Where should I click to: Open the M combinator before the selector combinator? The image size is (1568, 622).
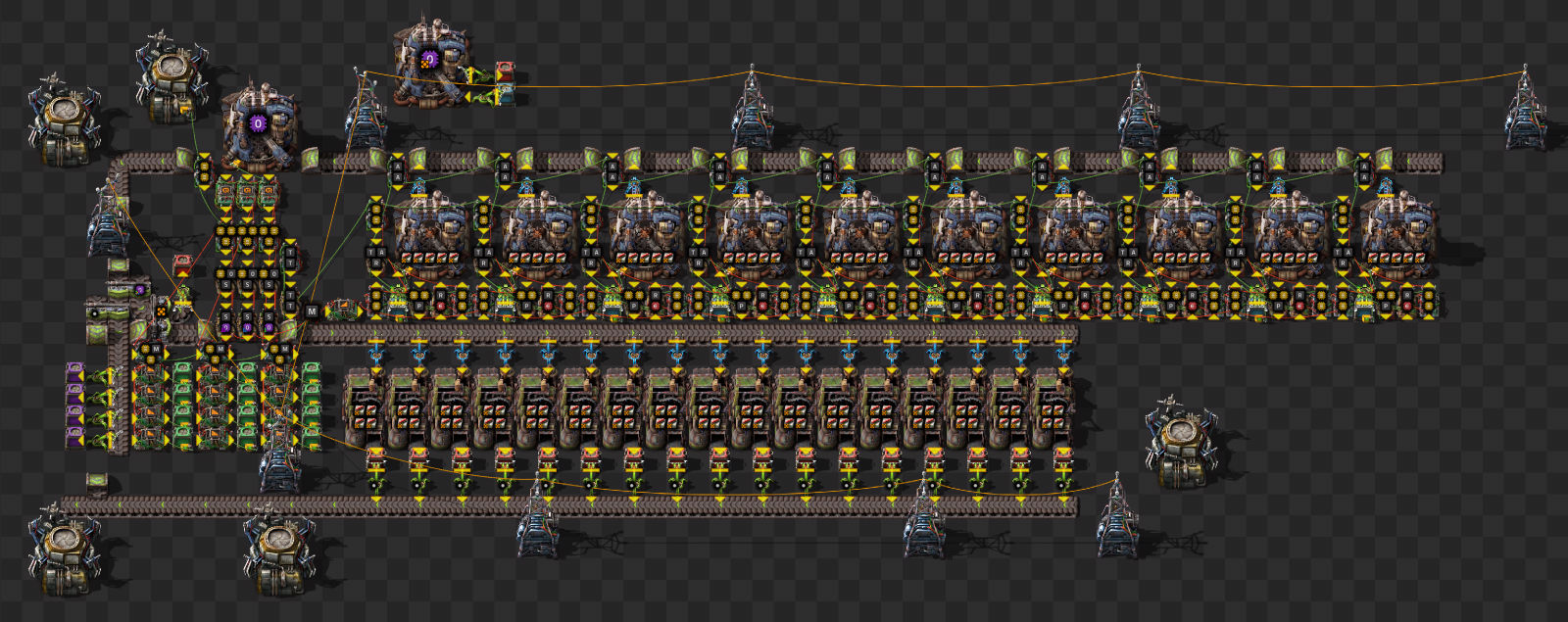coord(312,311)
